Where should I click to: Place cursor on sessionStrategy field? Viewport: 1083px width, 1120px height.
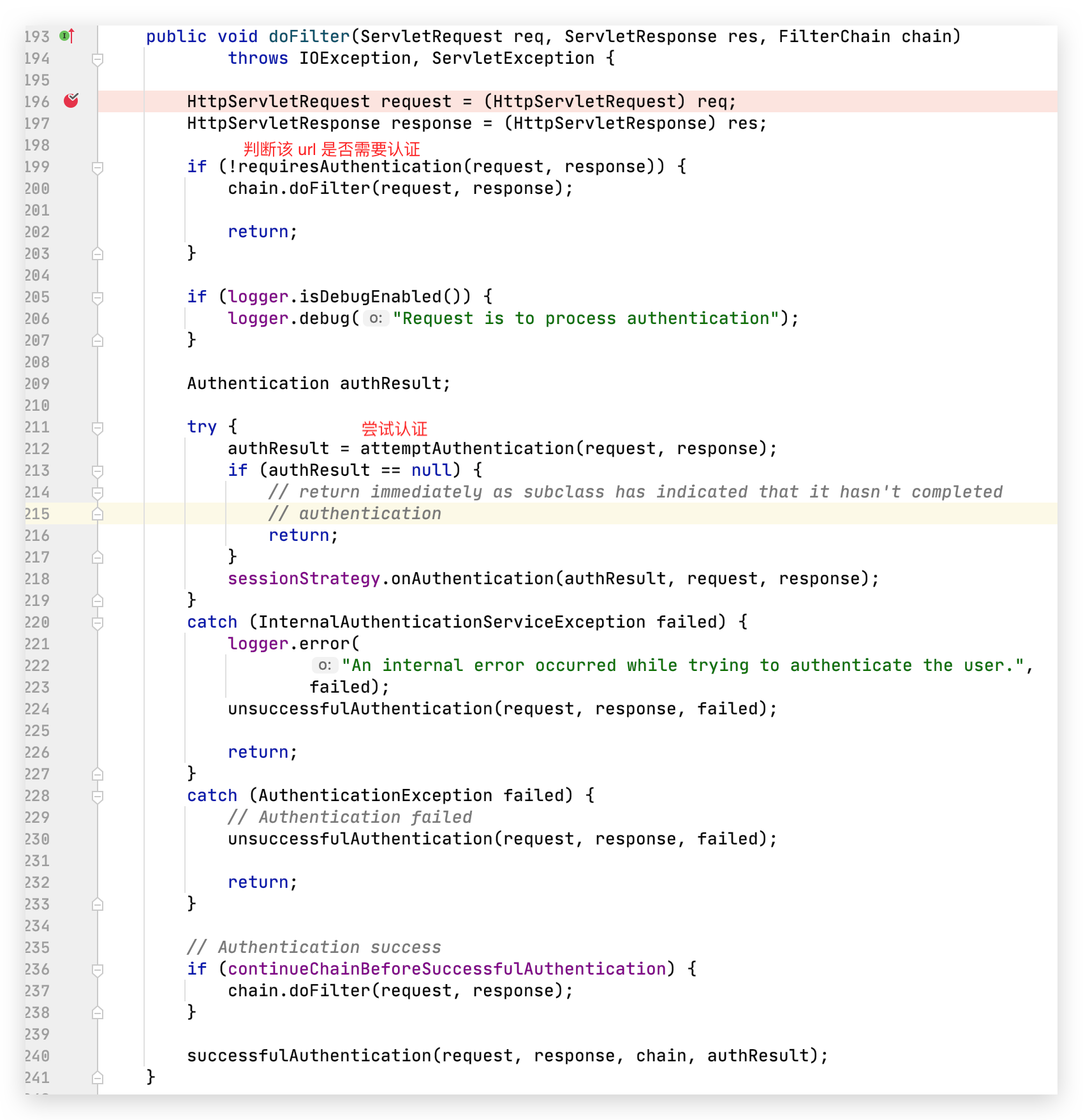(x=304, y=579)
